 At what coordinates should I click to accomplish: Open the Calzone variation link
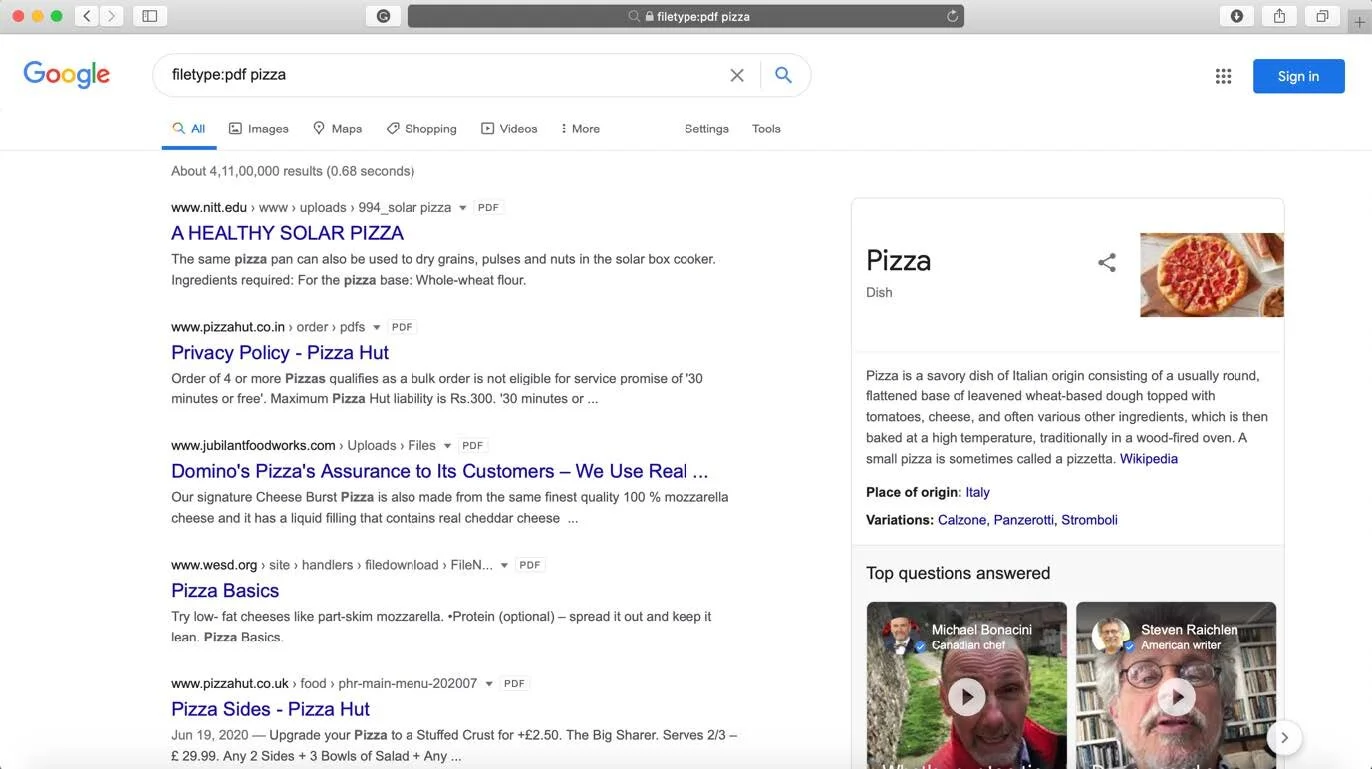962,520
